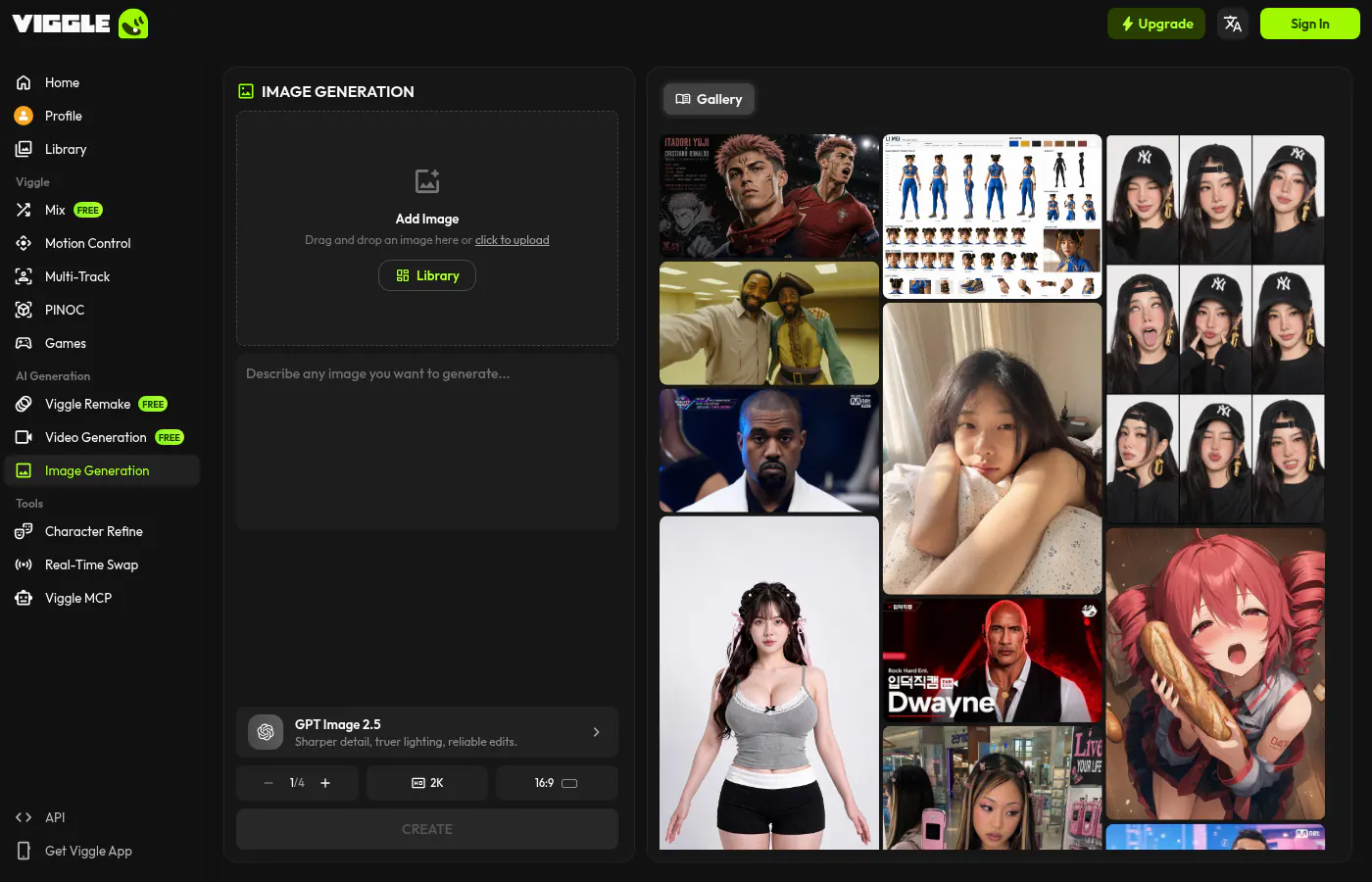Image resolution: width=1372 pixels, height=882 pixels.
Task: Switch to the Gallery tab
Action: (x=709, y=99)
